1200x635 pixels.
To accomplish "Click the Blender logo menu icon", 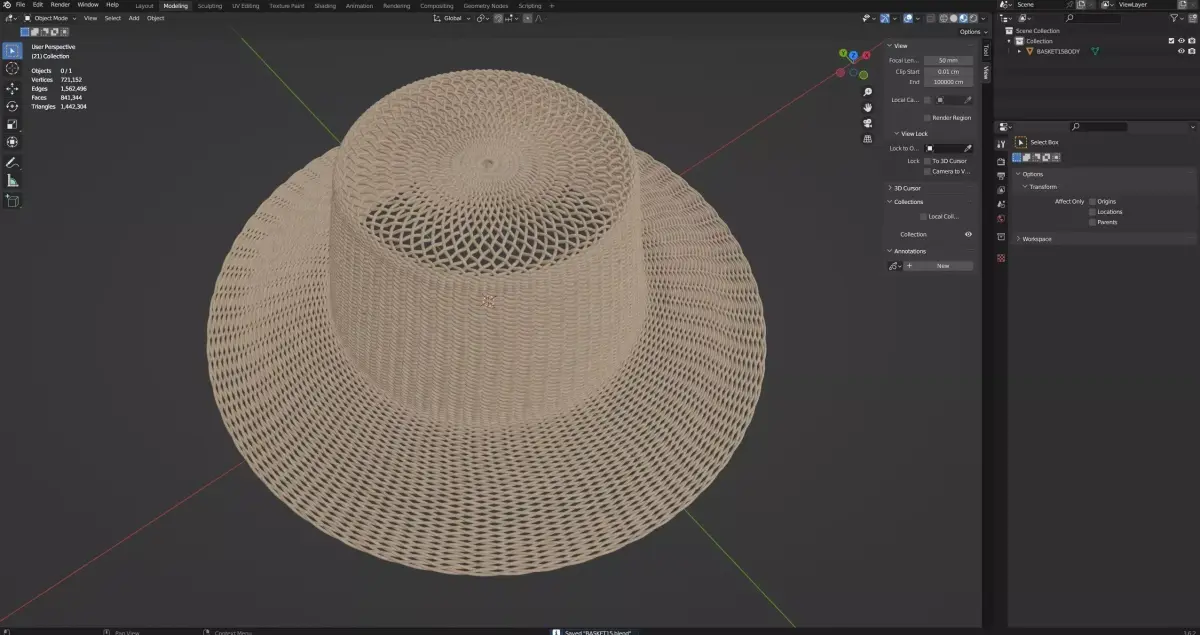I will [x=6, y=5].
